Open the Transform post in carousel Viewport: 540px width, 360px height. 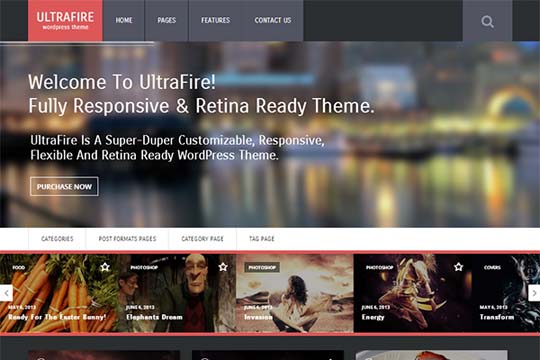tap(506, 293)
